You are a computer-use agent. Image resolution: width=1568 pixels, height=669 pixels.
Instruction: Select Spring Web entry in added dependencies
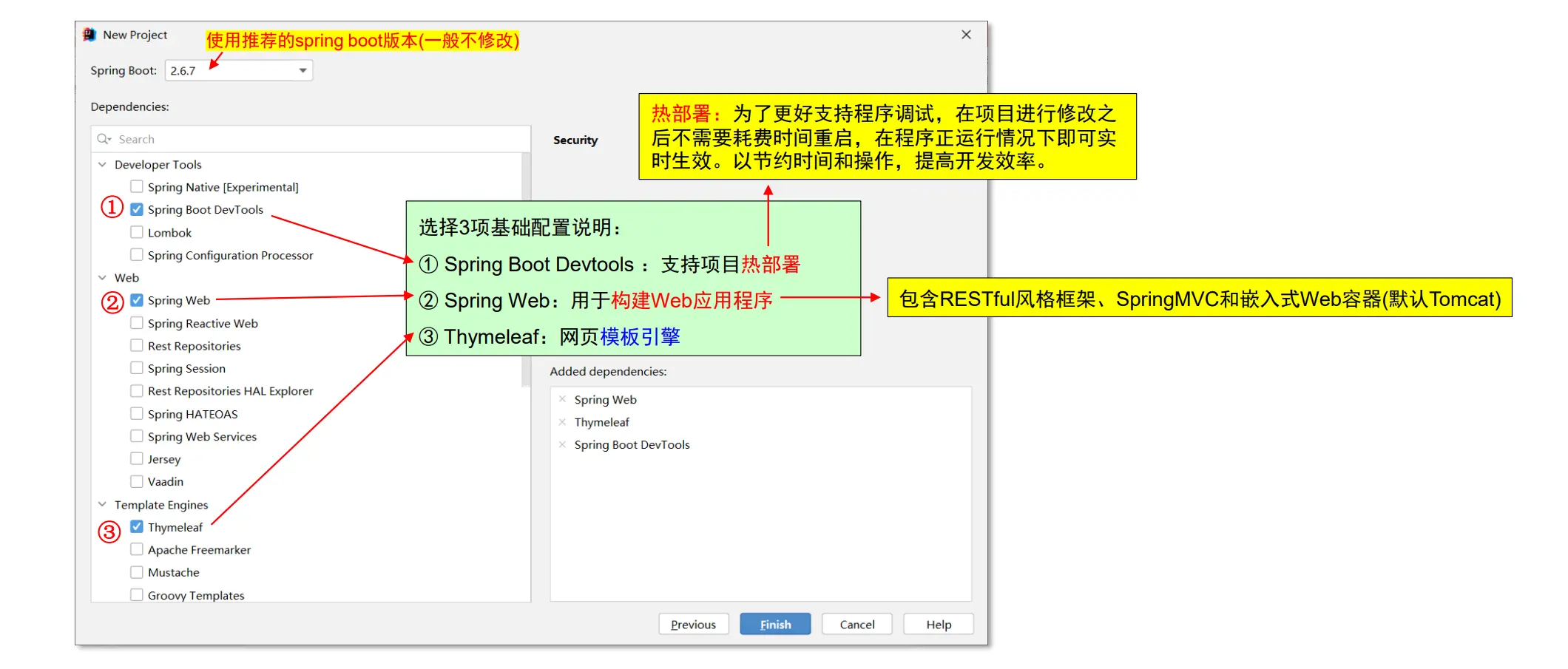point(606,400)
